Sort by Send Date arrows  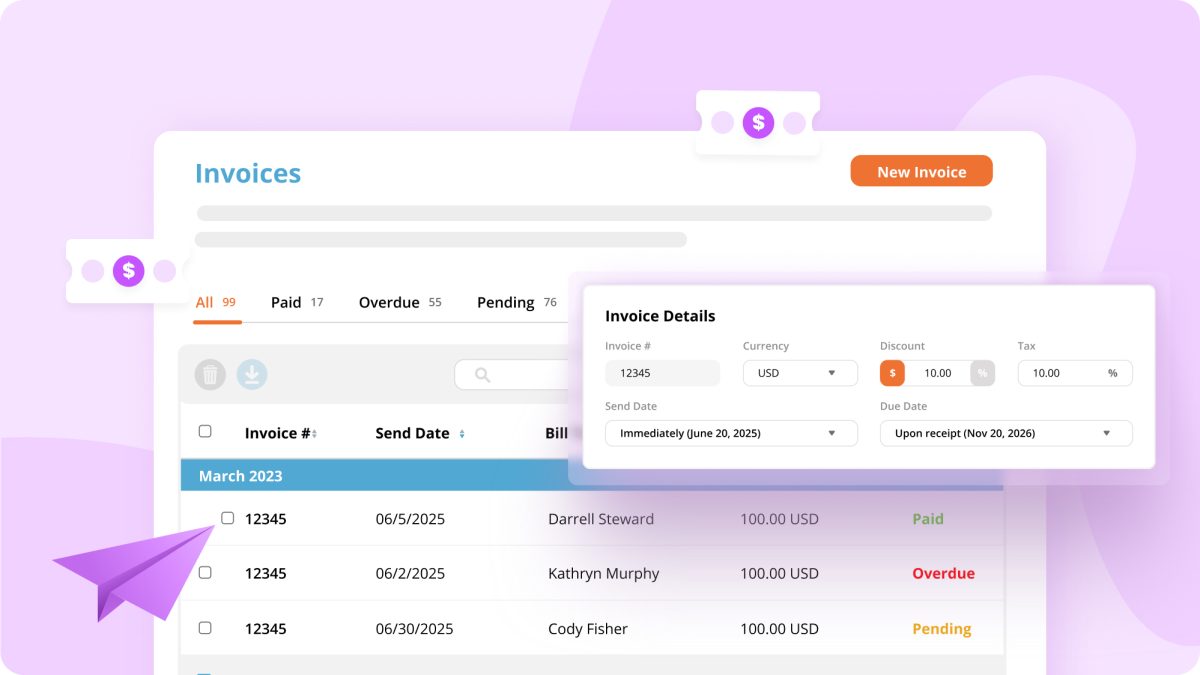click(461, 434)
